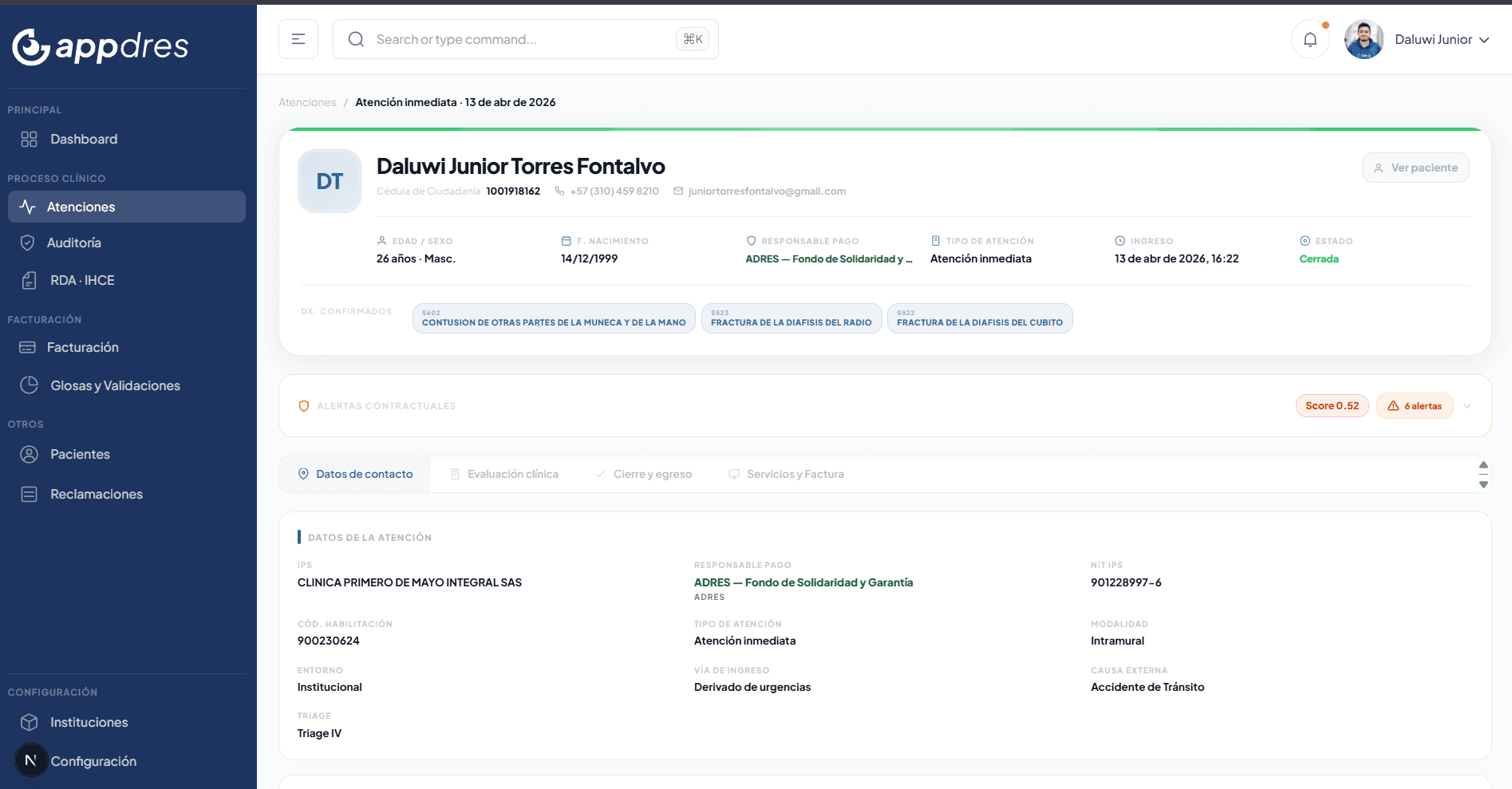Click the clipboard icon on Evaluación clínica
This screenshot has height=789, width=1512.
coord(455,474)
